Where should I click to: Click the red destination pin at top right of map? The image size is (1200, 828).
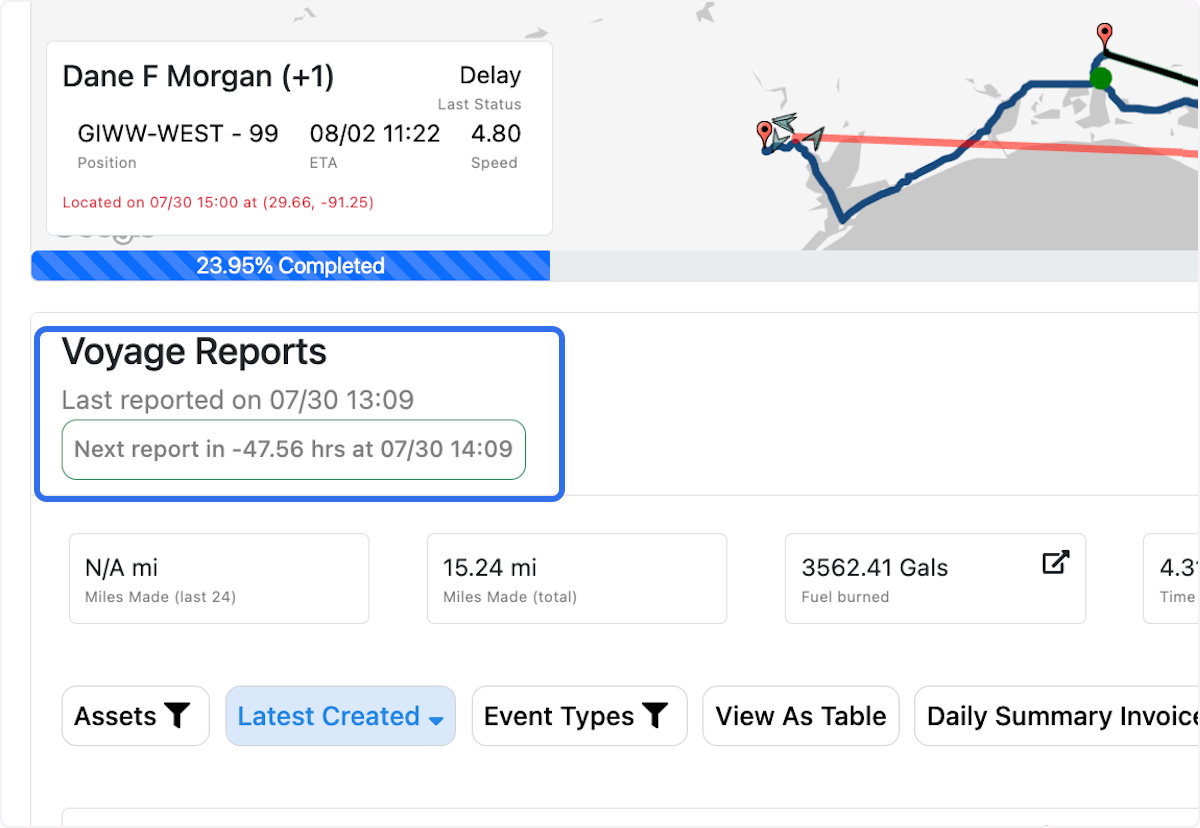coord(1105,33)
